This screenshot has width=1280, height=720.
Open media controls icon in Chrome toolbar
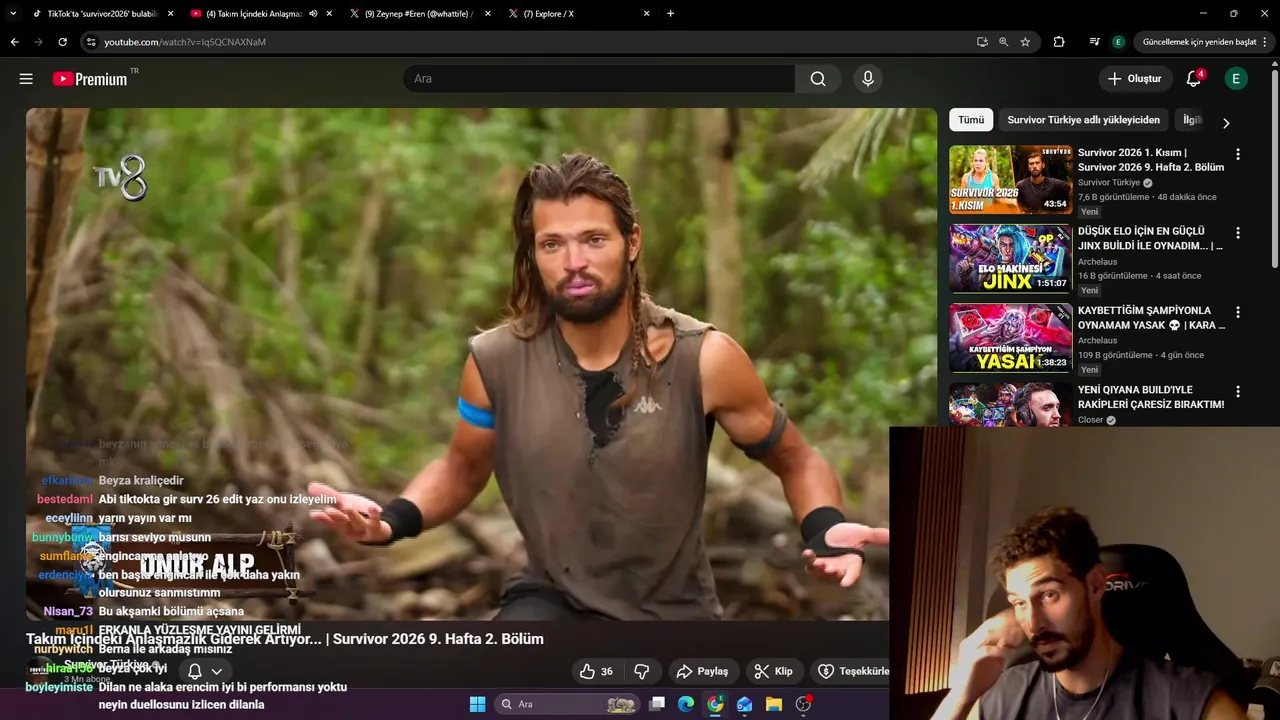[1094, 42]
